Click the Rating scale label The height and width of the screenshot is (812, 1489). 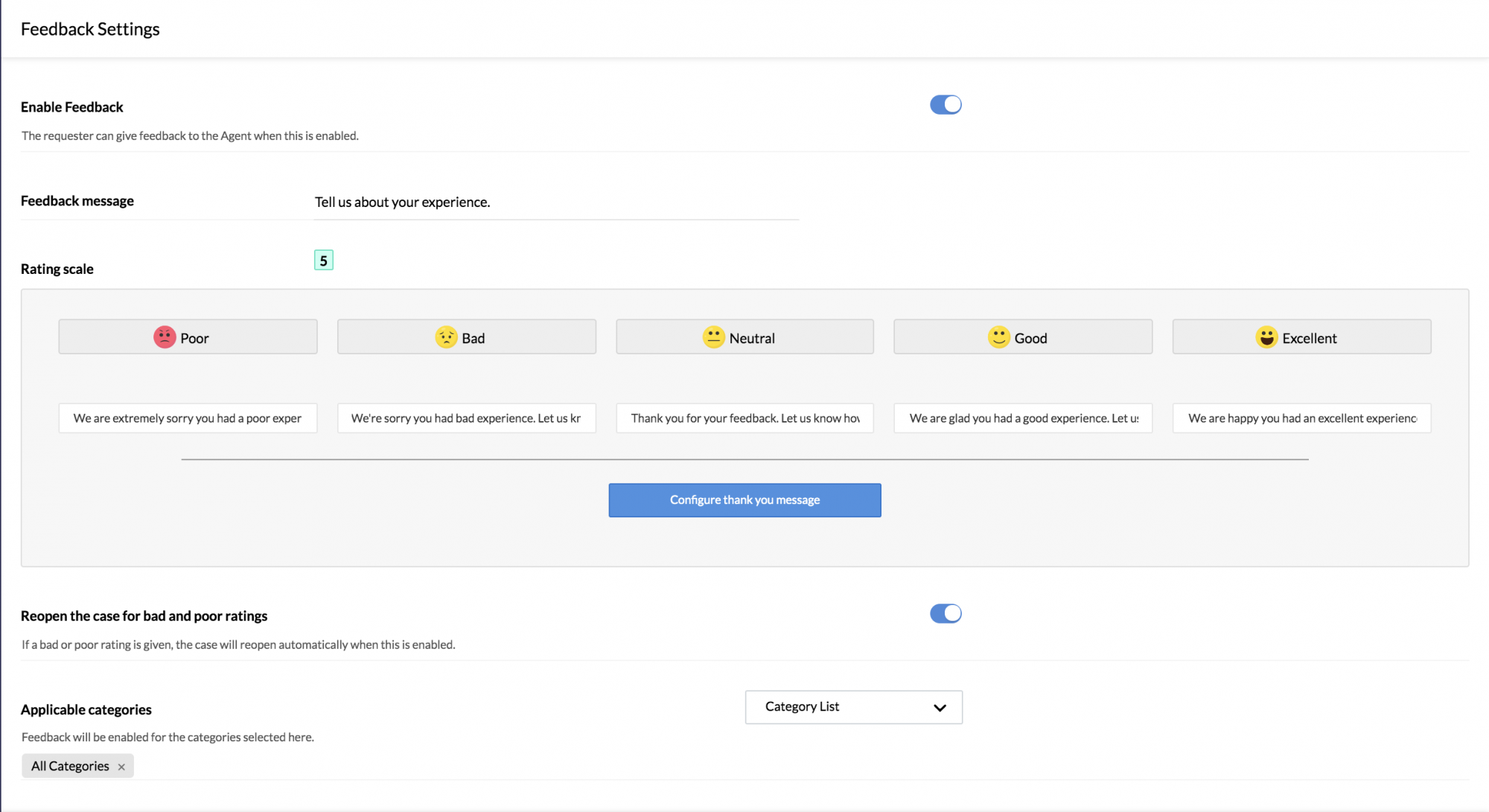click(x=57, y=269)
